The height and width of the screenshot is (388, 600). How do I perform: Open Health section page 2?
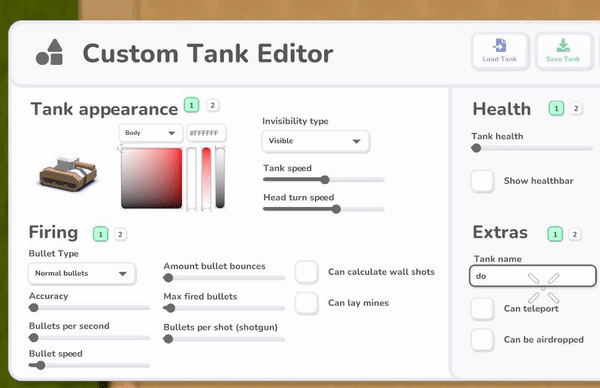tap(576, 109)
